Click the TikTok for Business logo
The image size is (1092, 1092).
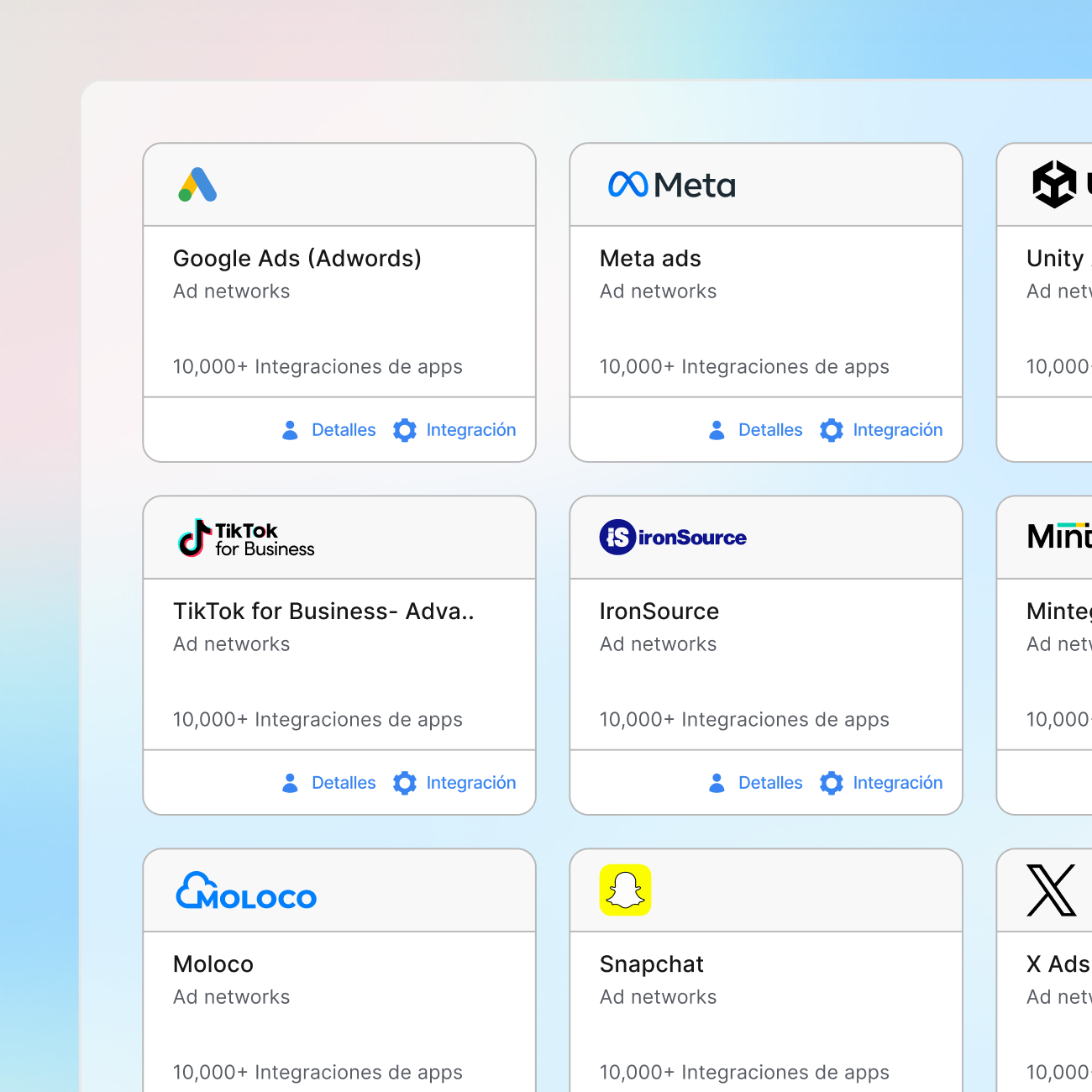pyautogui.click(x=246, y=538)
